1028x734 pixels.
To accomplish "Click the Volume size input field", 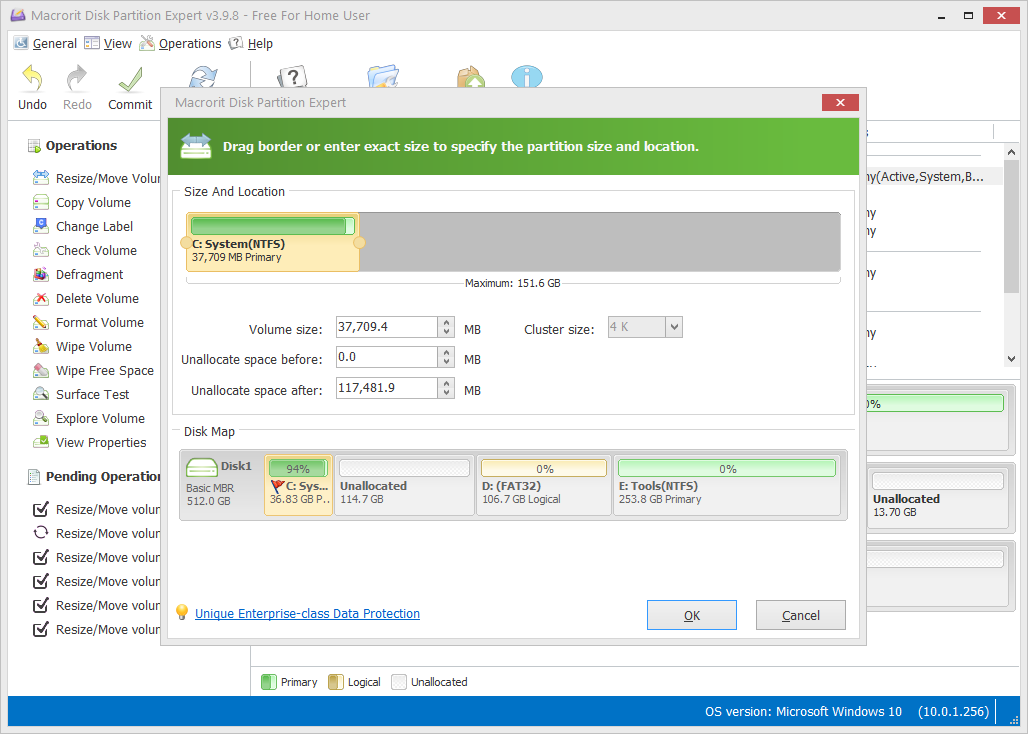I will point(387,327).
